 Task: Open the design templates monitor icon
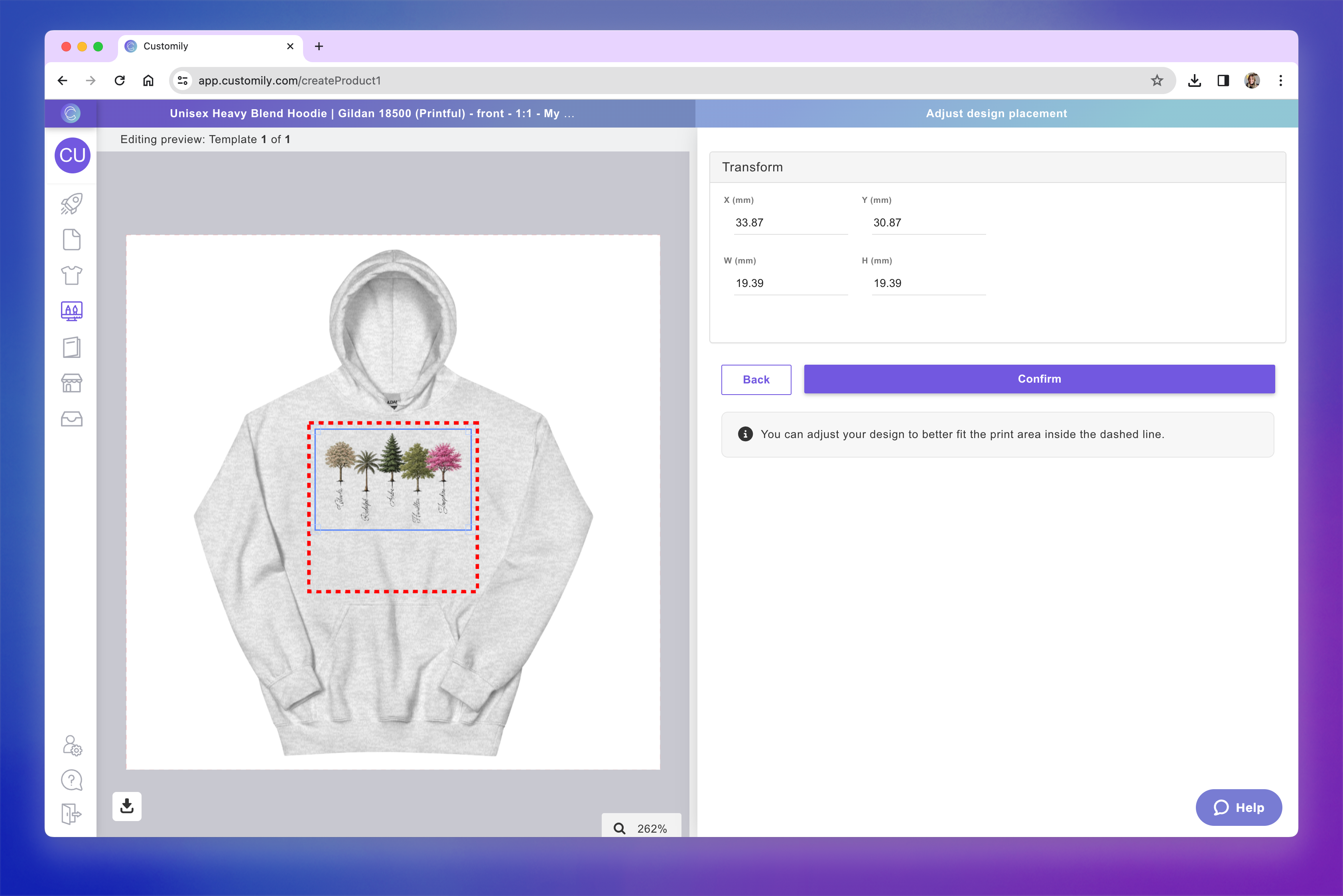pos(71,311)
